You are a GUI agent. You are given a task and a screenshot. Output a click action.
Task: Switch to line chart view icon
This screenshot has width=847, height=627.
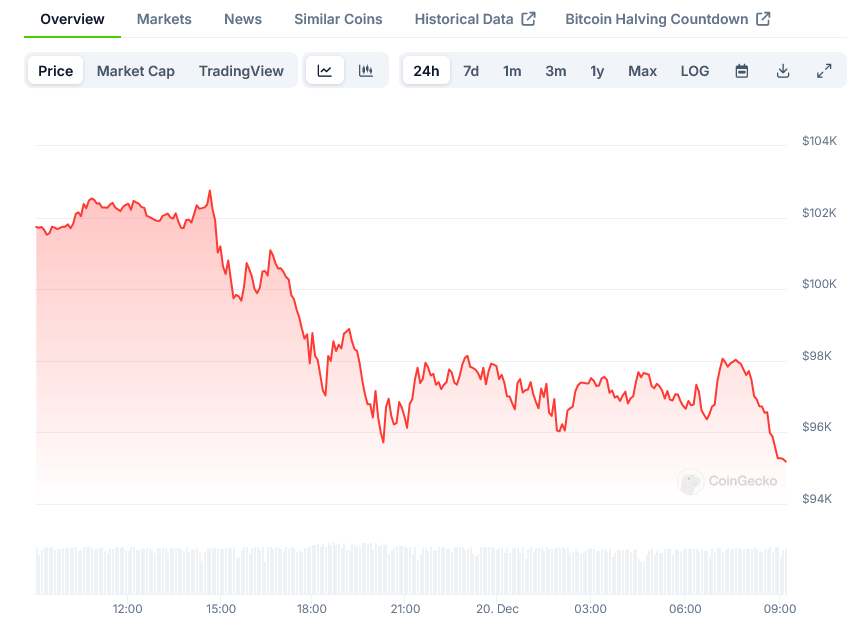pos(325,71)
